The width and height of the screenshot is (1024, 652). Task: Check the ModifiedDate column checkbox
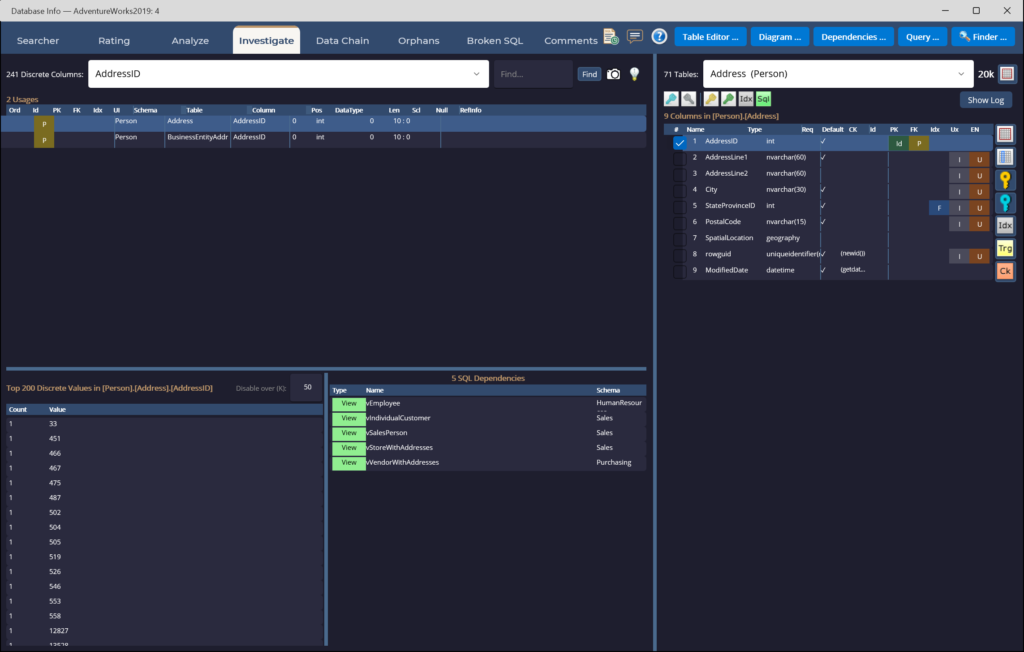679,271
